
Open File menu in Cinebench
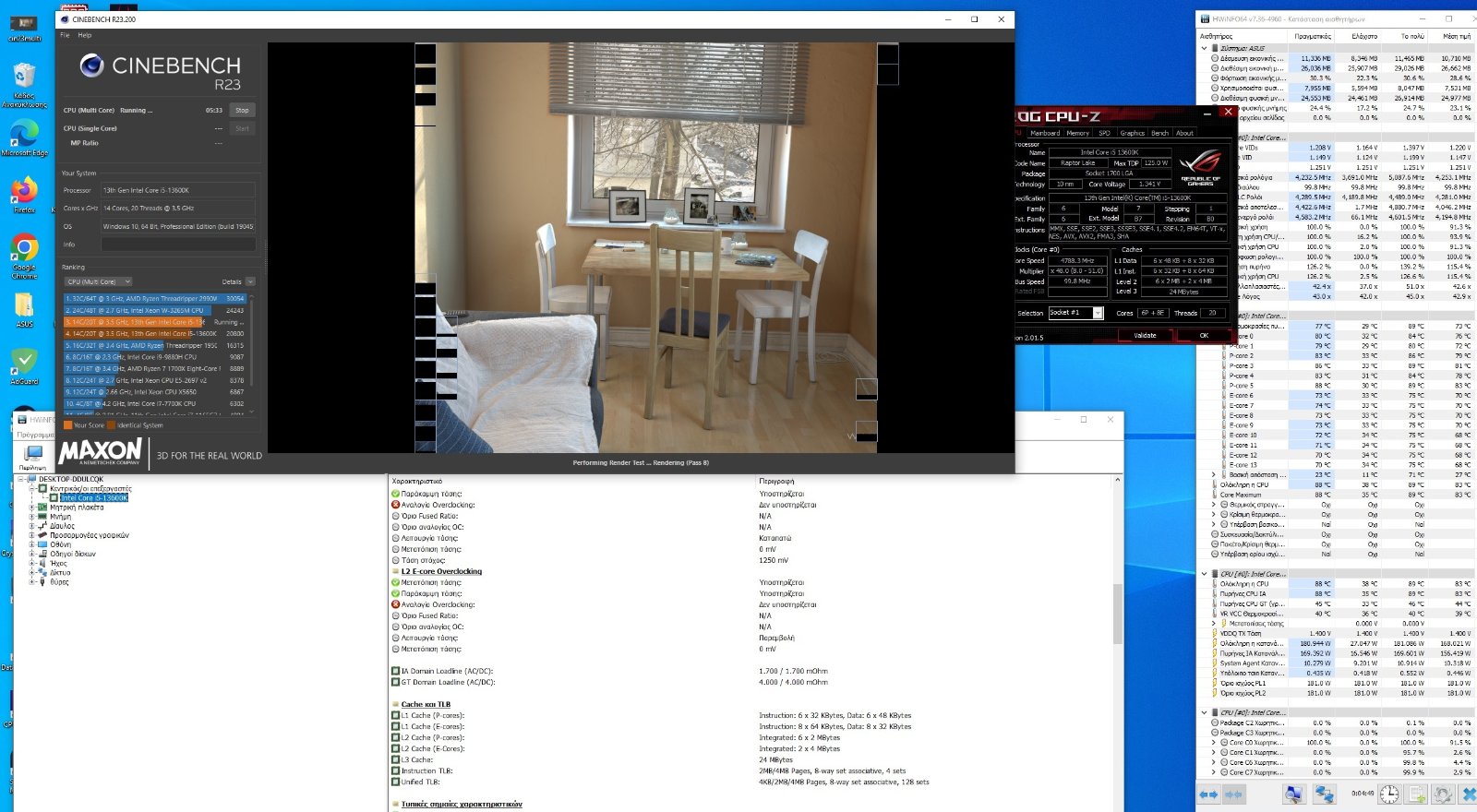coord(66,35)
